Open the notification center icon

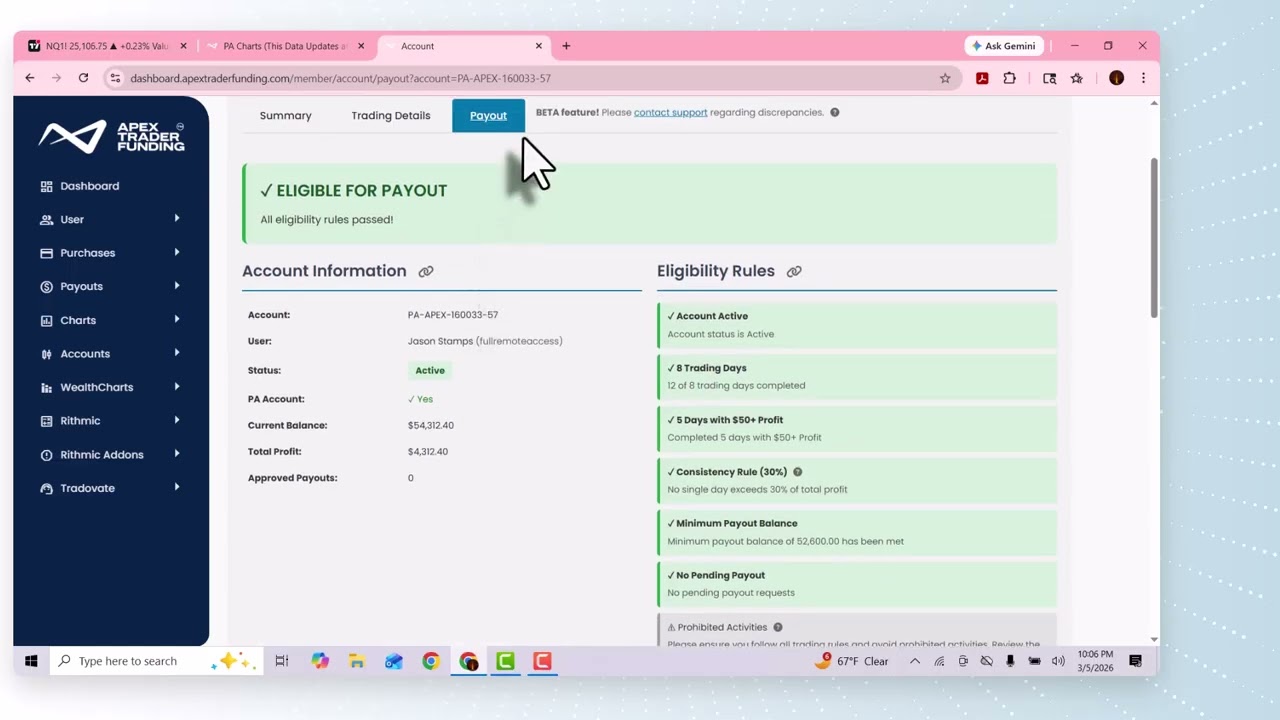click(1136, 661)
